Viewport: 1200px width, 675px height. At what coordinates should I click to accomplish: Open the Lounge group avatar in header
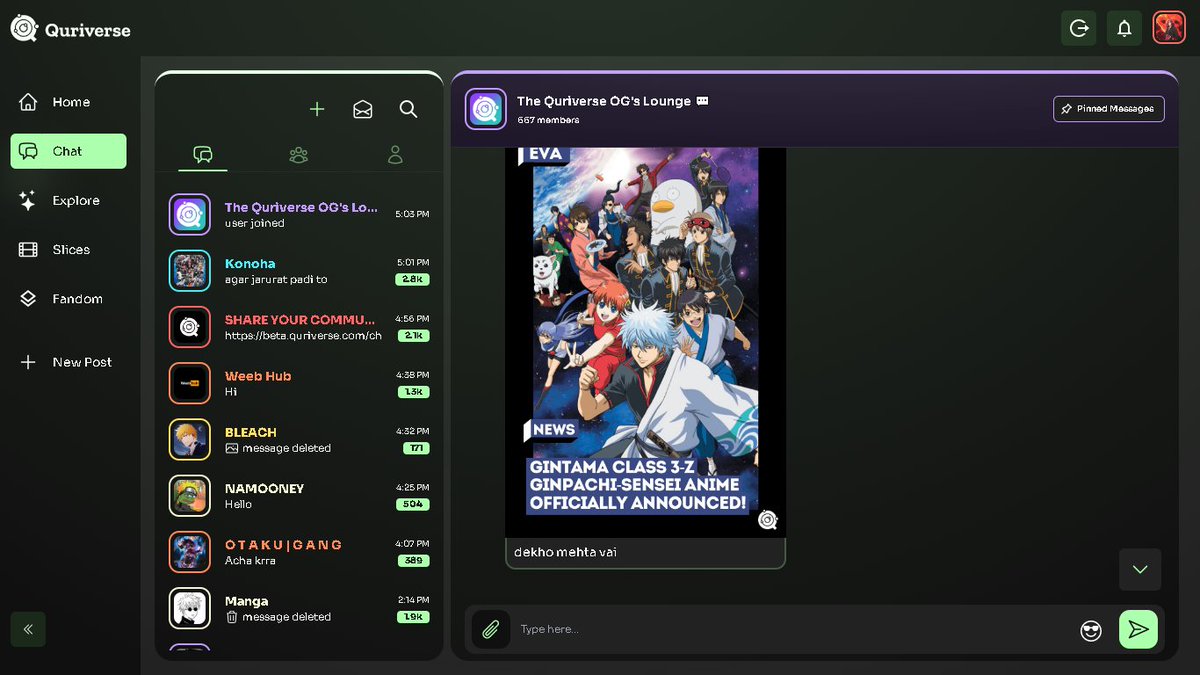[486, 109]
